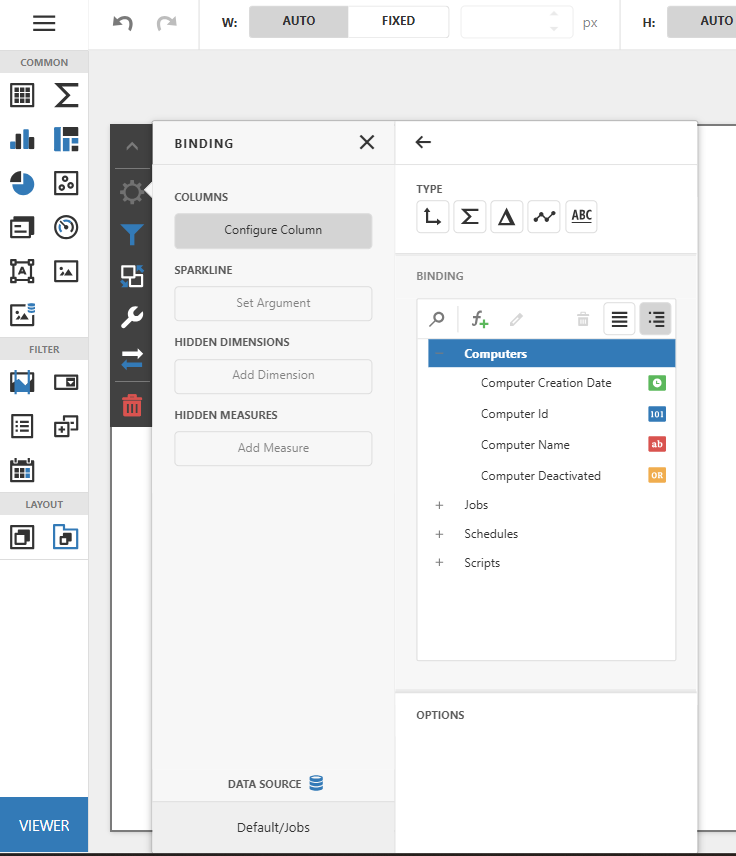Select Sparkline column type
This screenshot has height=856, width=736.
click(x=544, y=217)
